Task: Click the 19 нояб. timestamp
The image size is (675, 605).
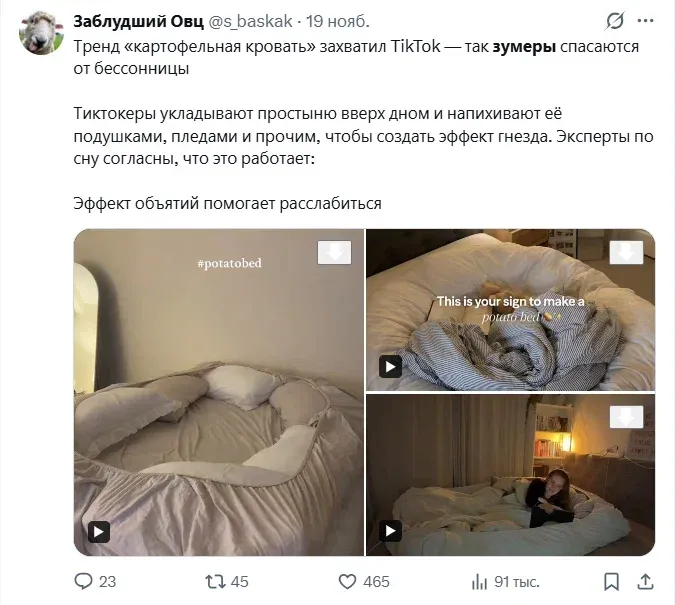Action: click(x=338, y=21)
